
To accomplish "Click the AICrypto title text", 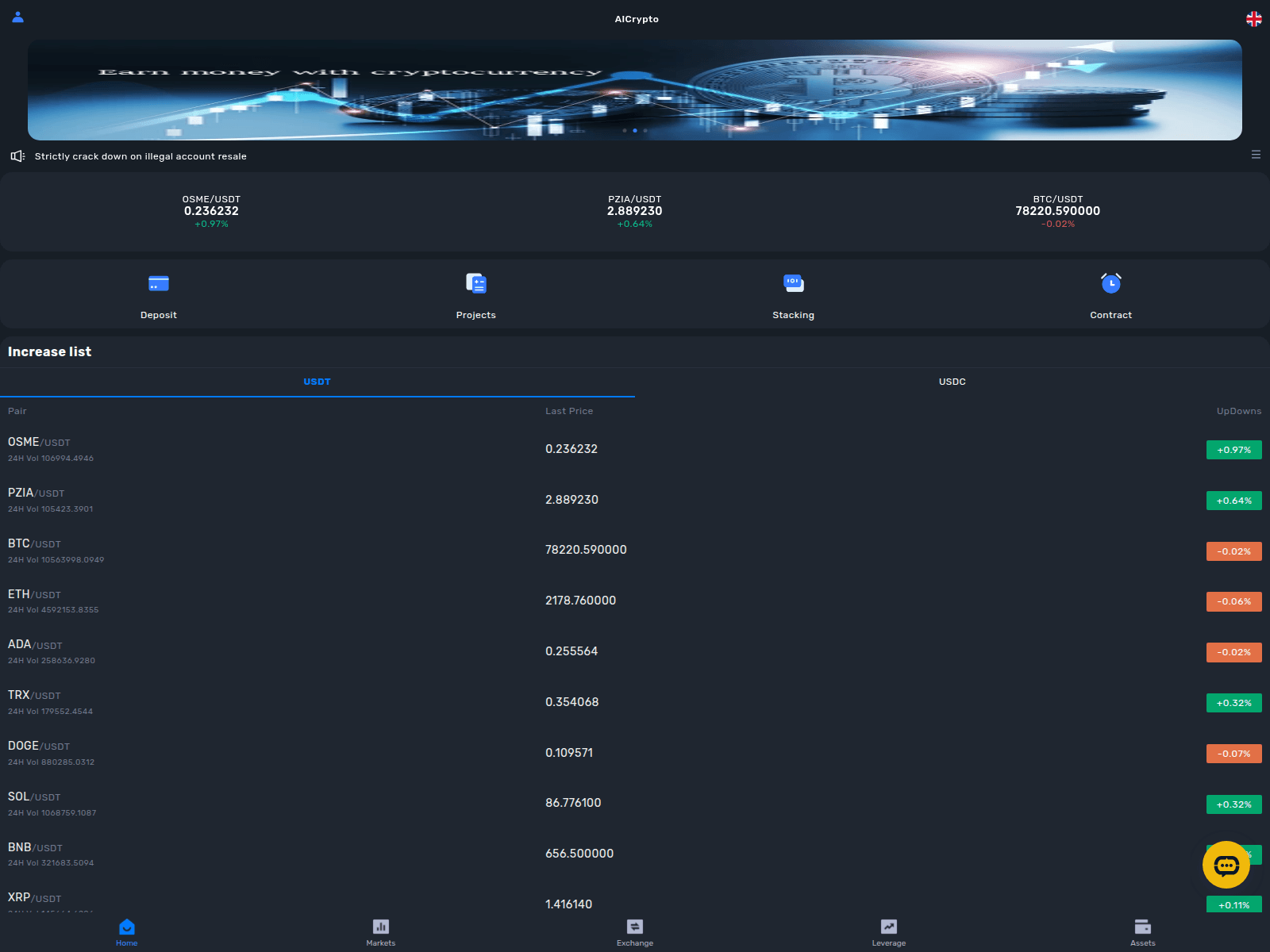I will [x=637, y=19].
